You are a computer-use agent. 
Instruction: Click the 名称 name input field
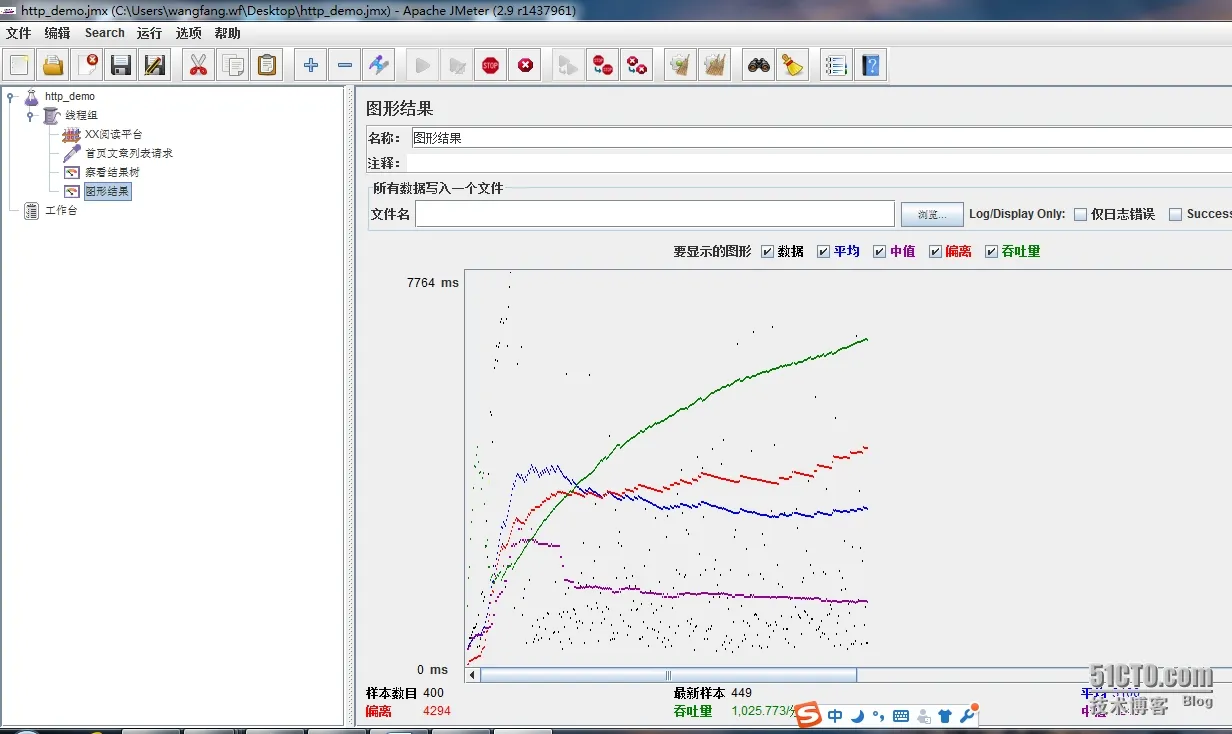(x=821, y=138)
